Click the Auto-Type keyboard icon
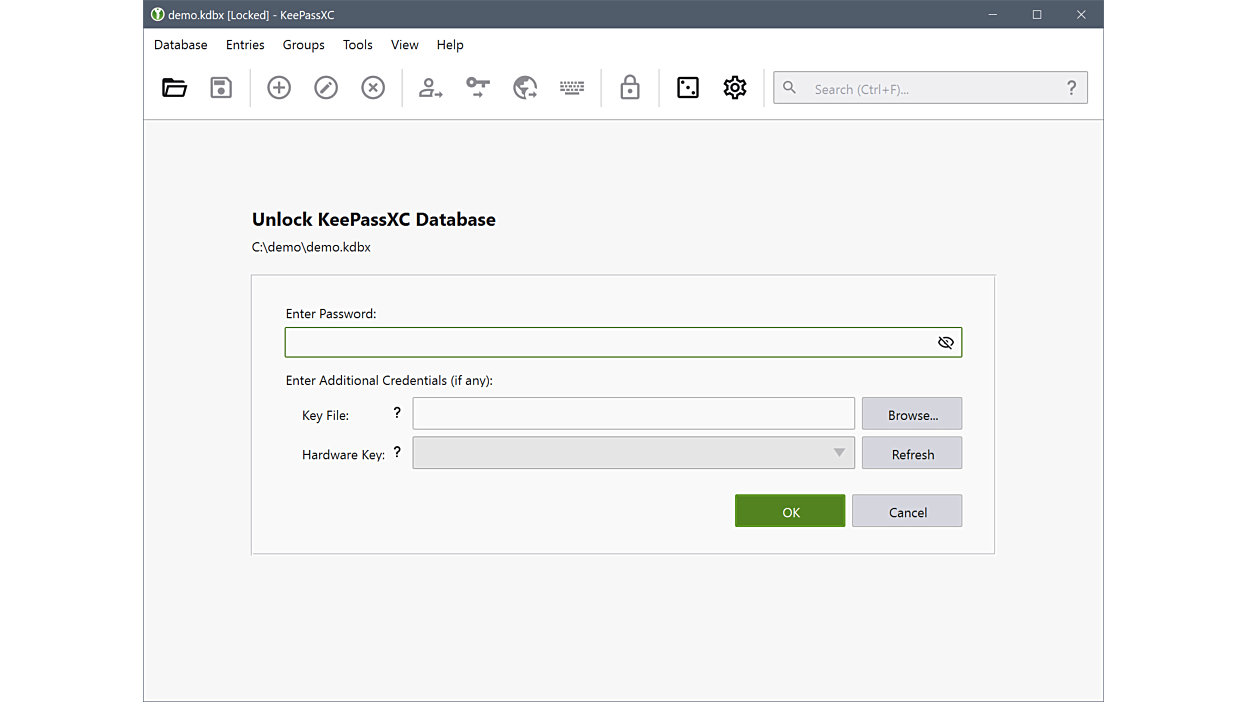Viewport: 1248px width, 702px height. tap(572, 88)
